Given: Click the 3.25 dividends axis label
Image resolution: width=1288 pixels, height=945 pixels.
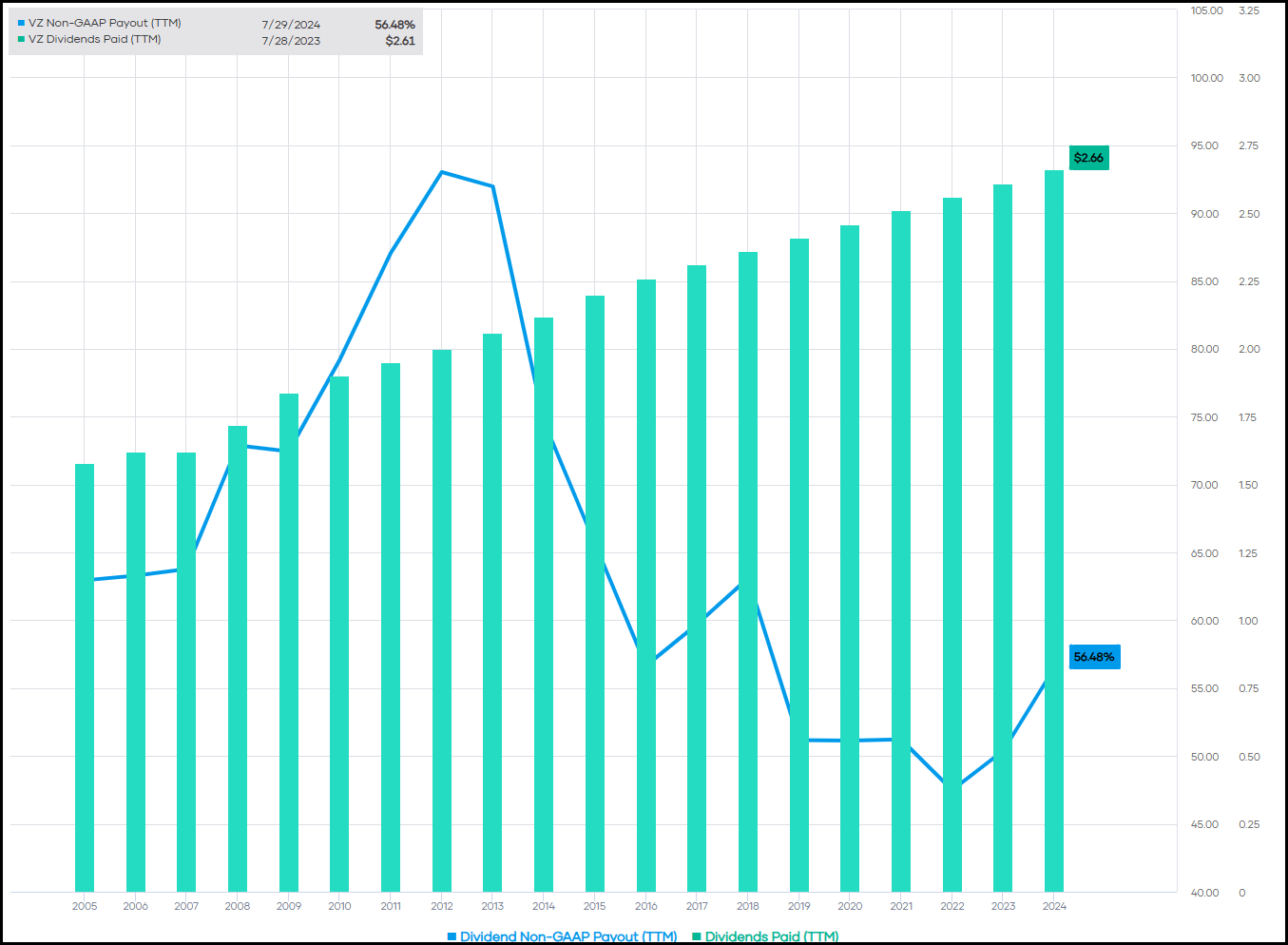Looking at the screenshot, I should pyautogui.click(x=1249, y=10).
